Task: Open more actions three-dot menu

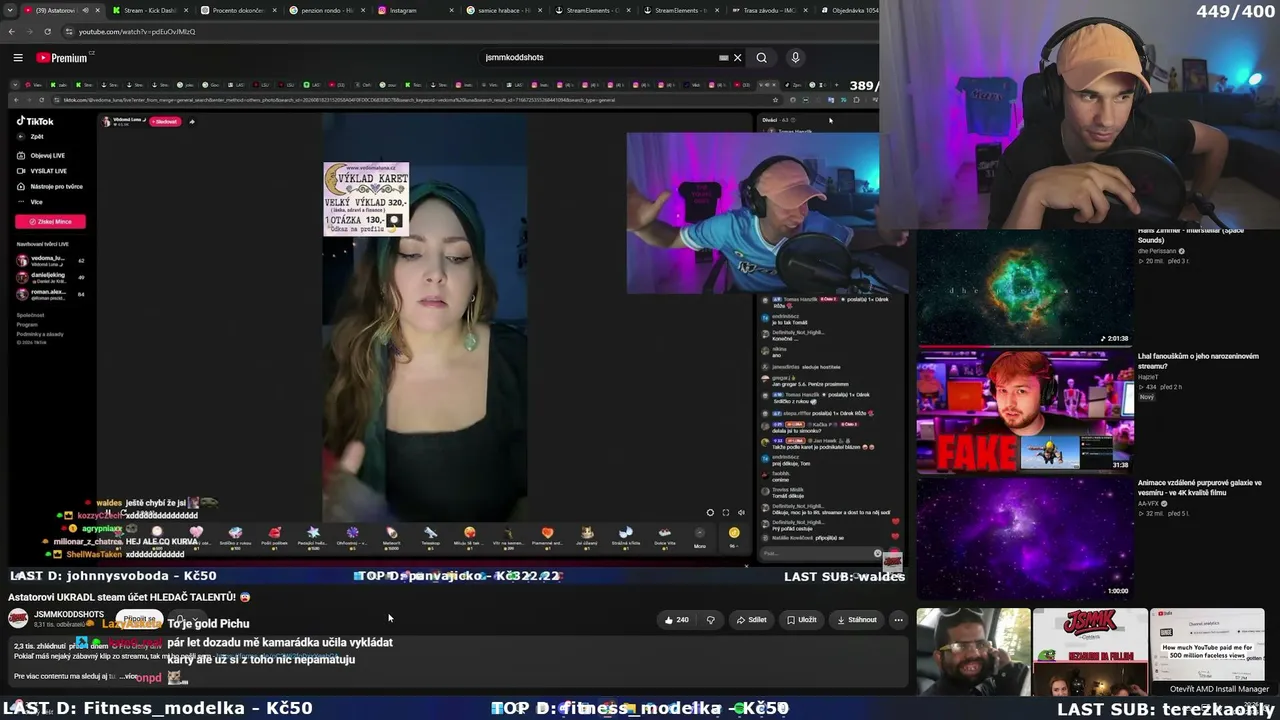Action: point(898,620)
